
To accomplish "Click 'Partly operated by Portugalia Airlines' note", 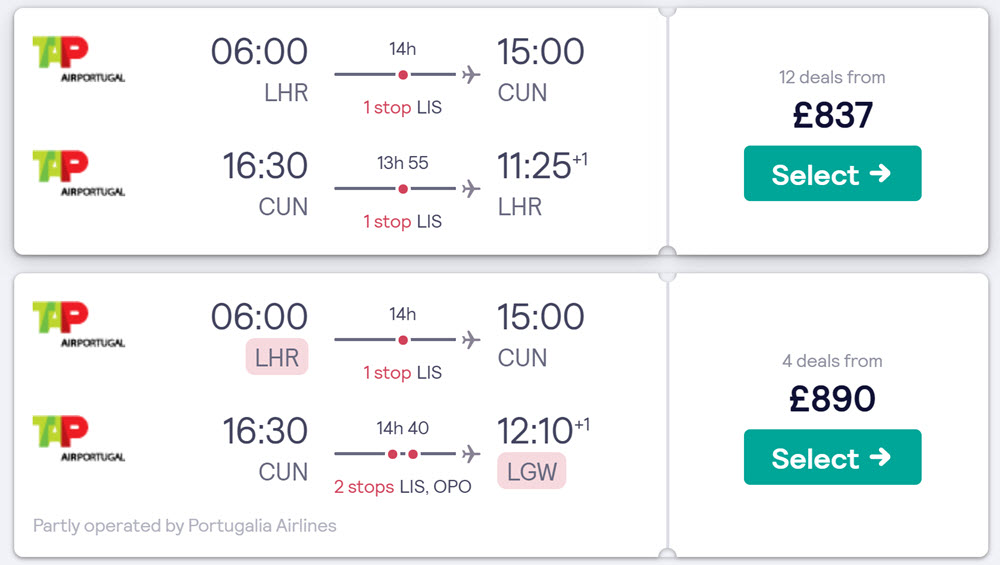I will pos(184,525).
